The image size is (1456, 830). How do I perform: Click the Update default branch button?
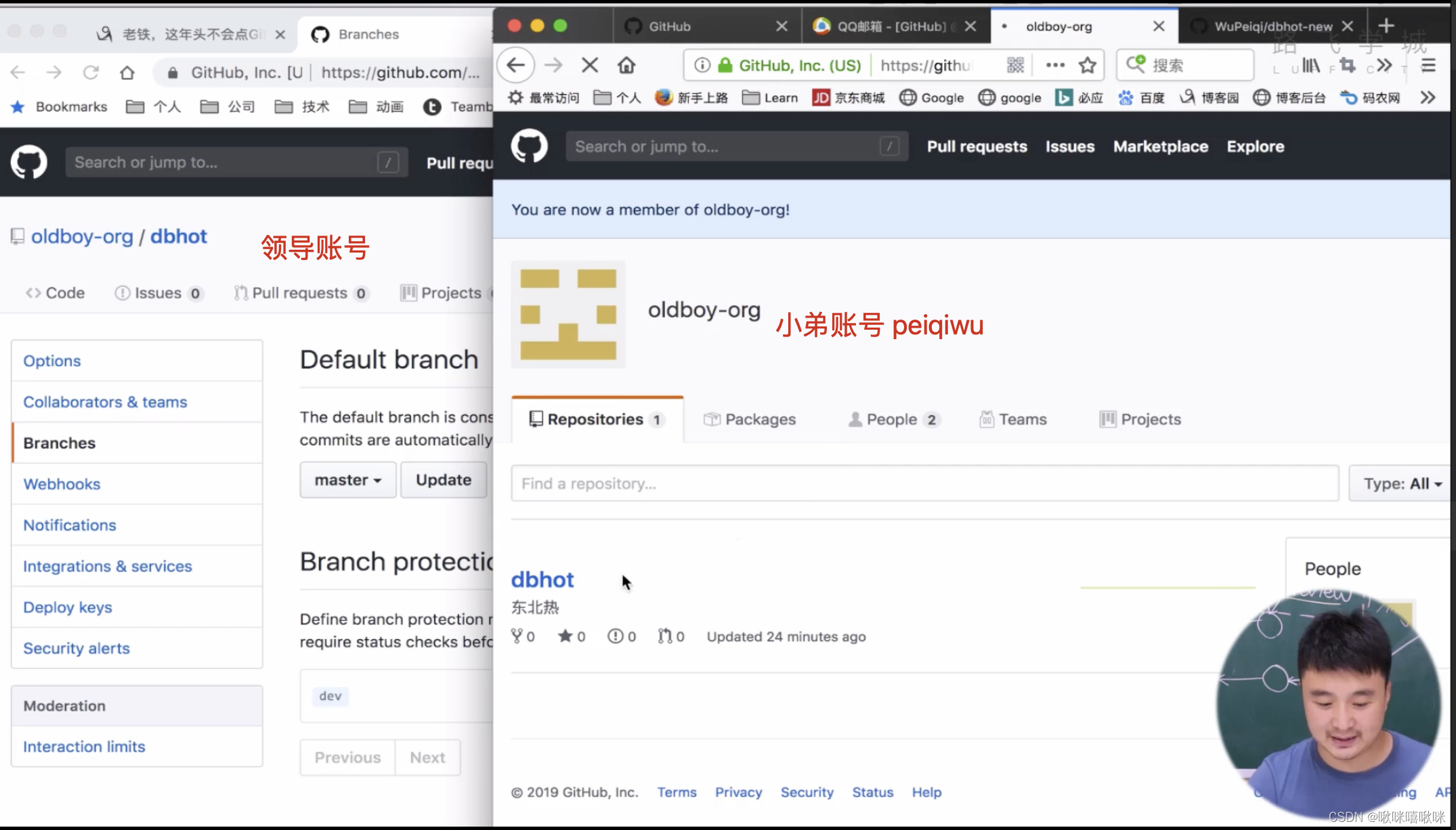pos(444,480)
